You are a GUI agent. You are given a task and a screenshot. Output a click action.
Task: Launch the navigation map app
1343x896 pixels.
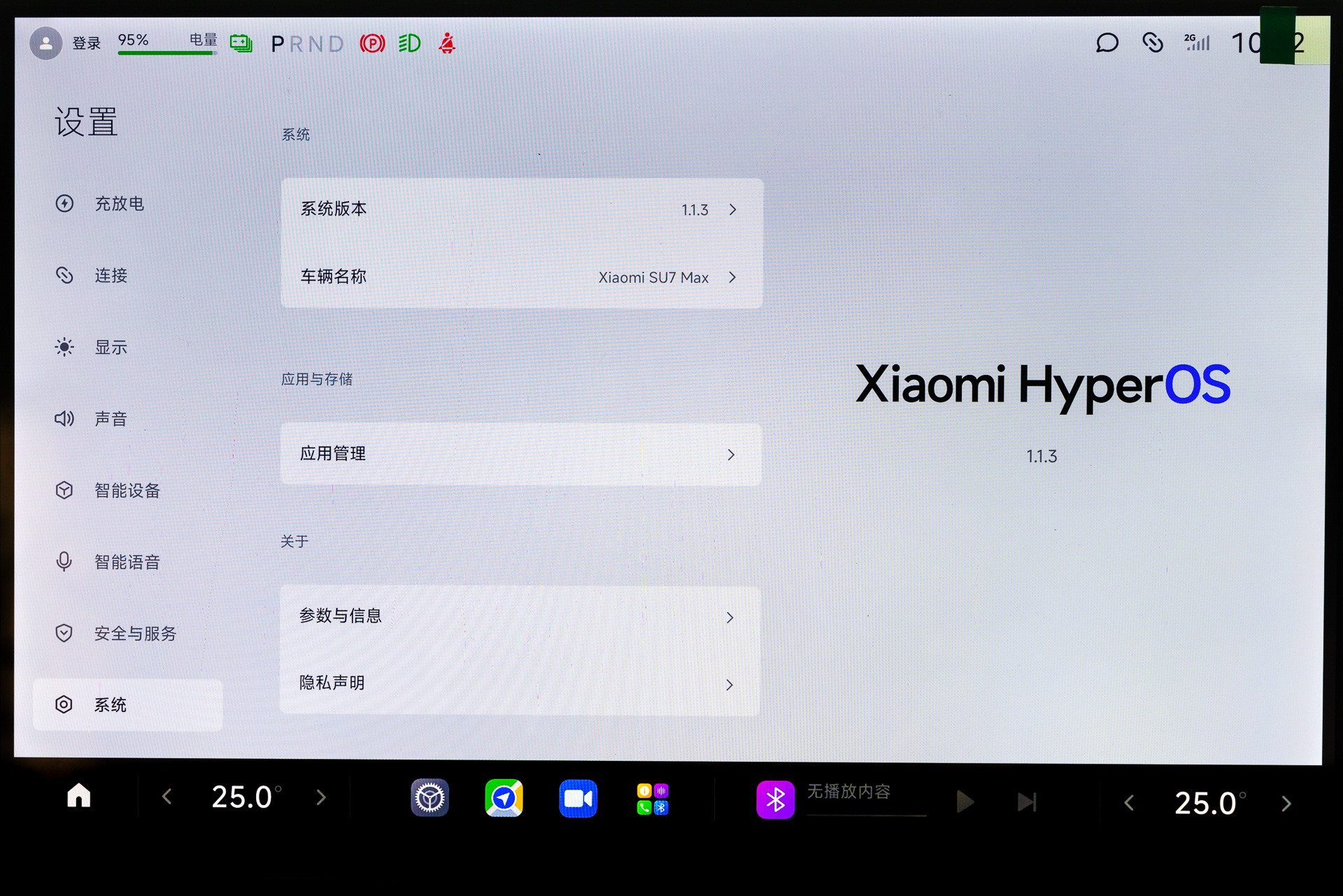(504, 798)
